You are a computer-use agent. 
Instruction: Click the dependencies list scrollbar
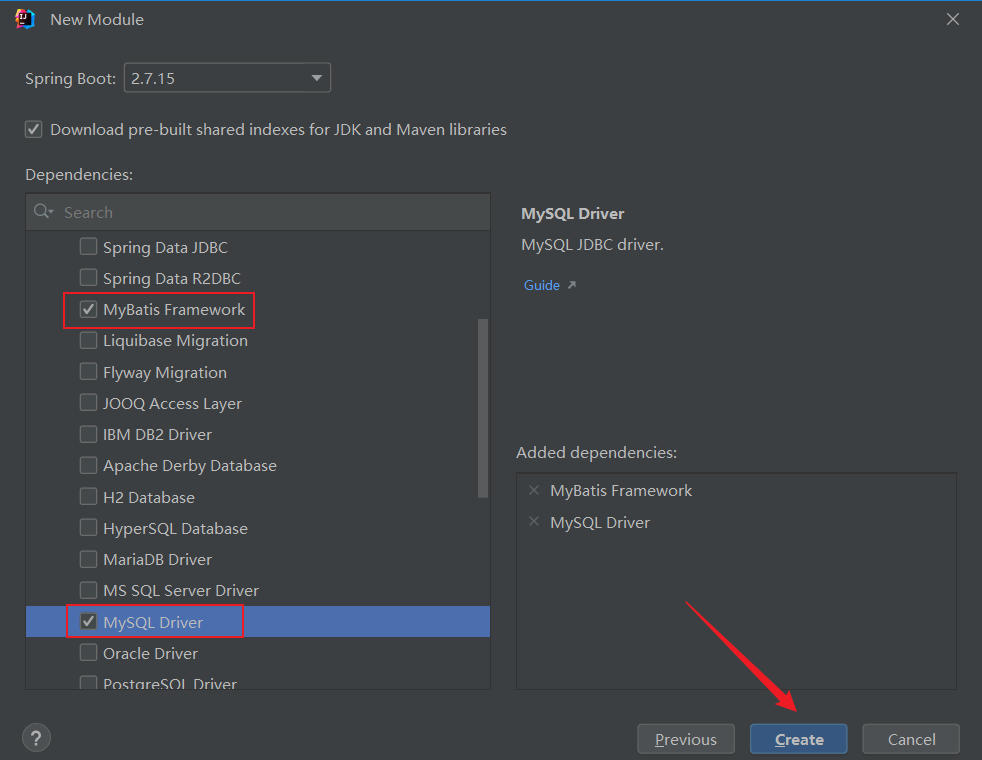pyautogui.click(x=483, y=408)
